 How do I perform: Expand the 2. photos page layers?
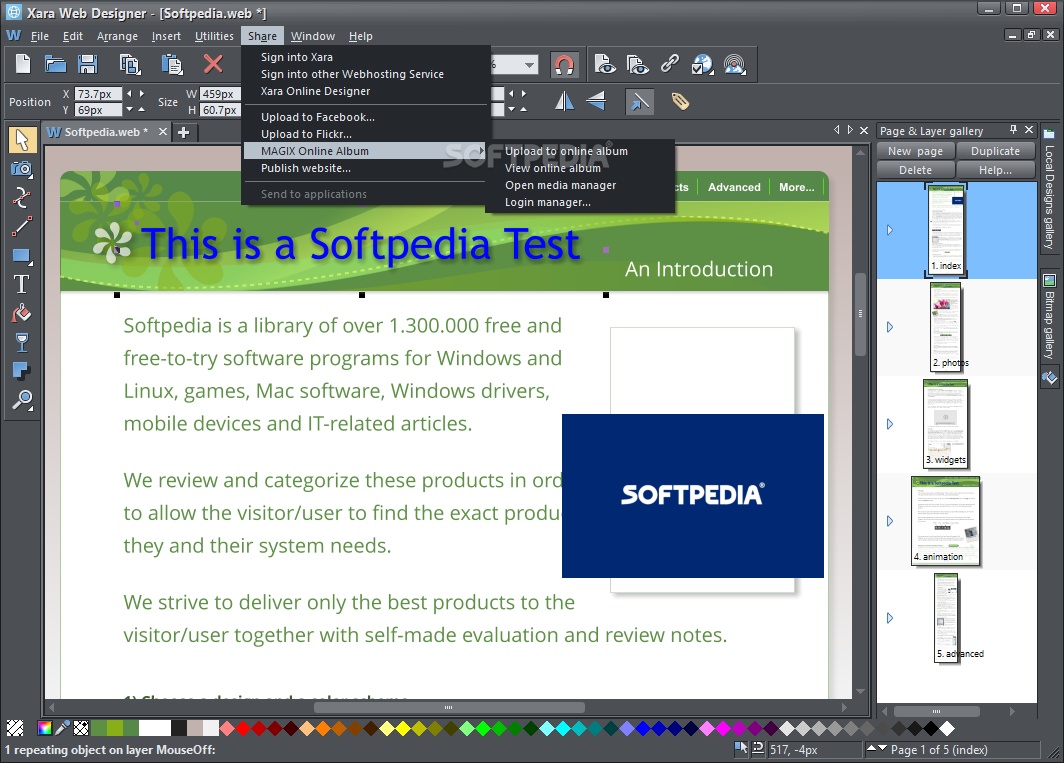coord(890,327)
